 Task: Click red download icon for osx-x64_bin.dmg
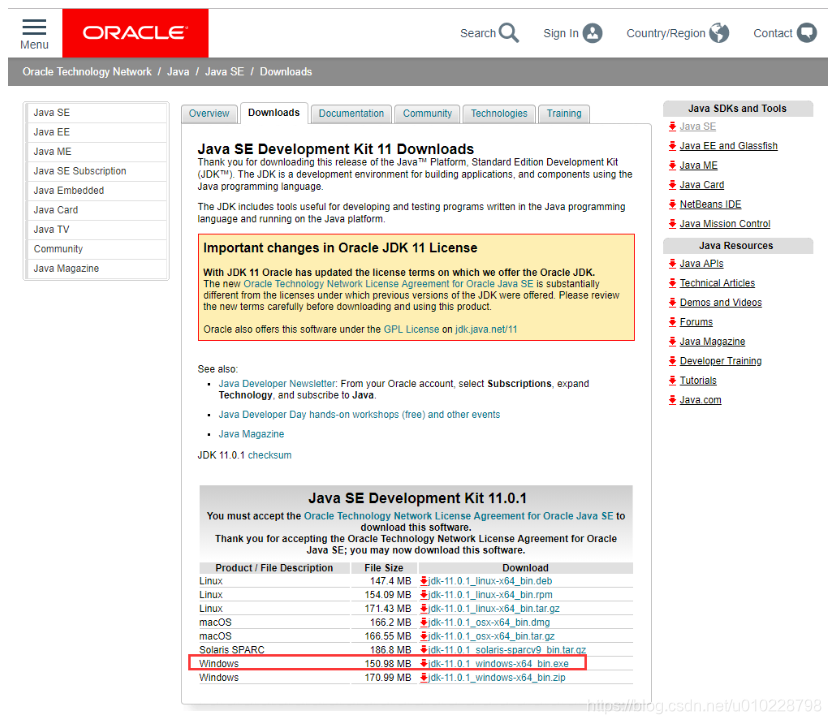[423, 622]
